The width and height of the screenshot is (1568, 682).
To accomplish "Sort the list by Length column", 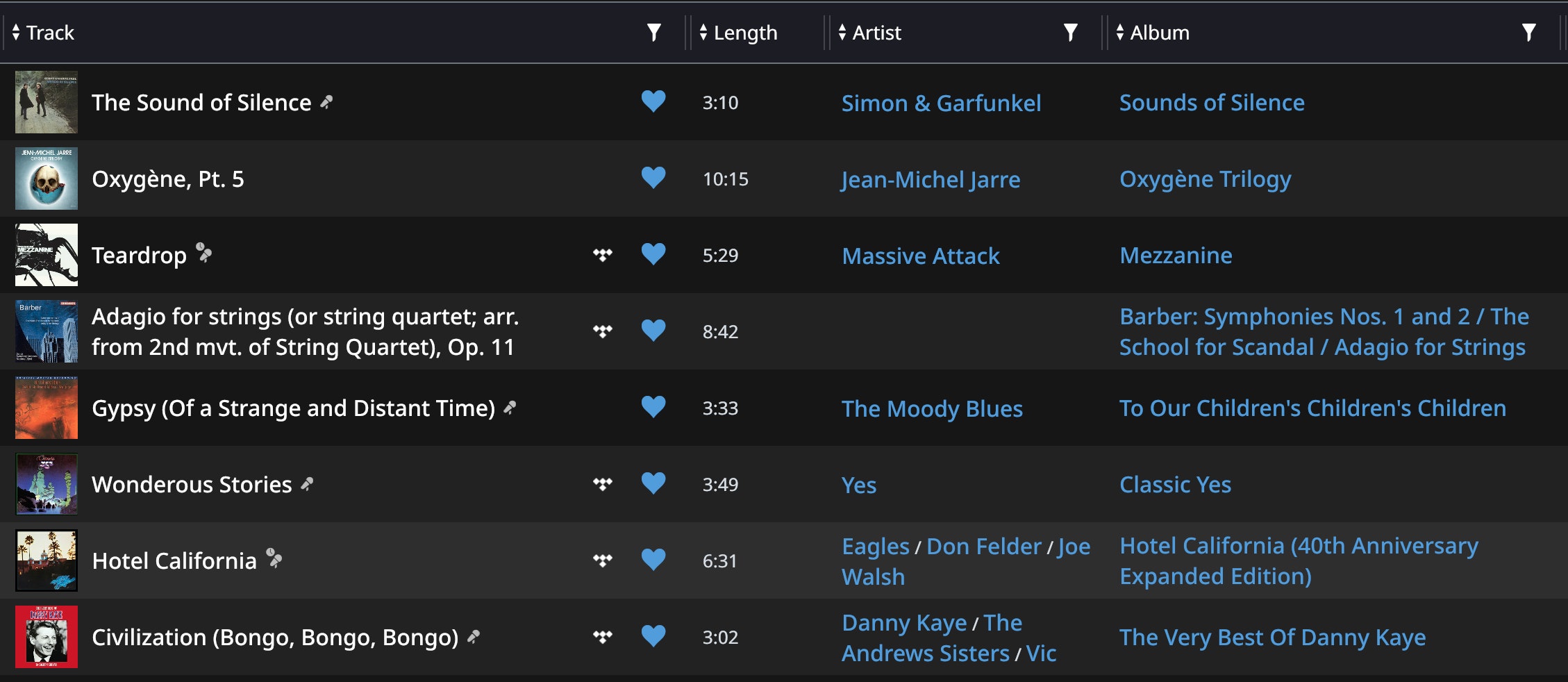I will [744, 33].
